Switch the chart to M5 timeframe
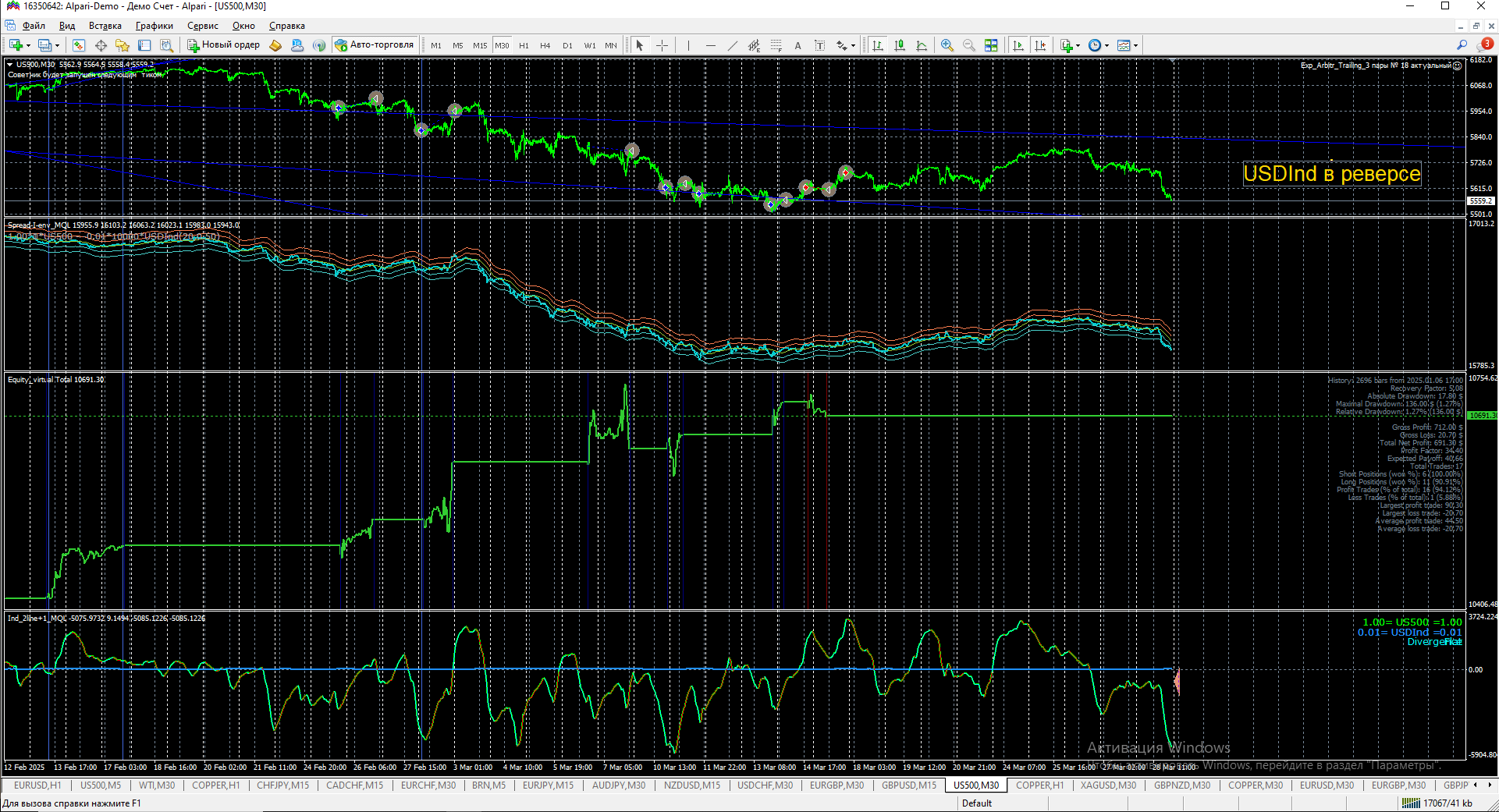1499x812 pixels. (x=458, y=45)
